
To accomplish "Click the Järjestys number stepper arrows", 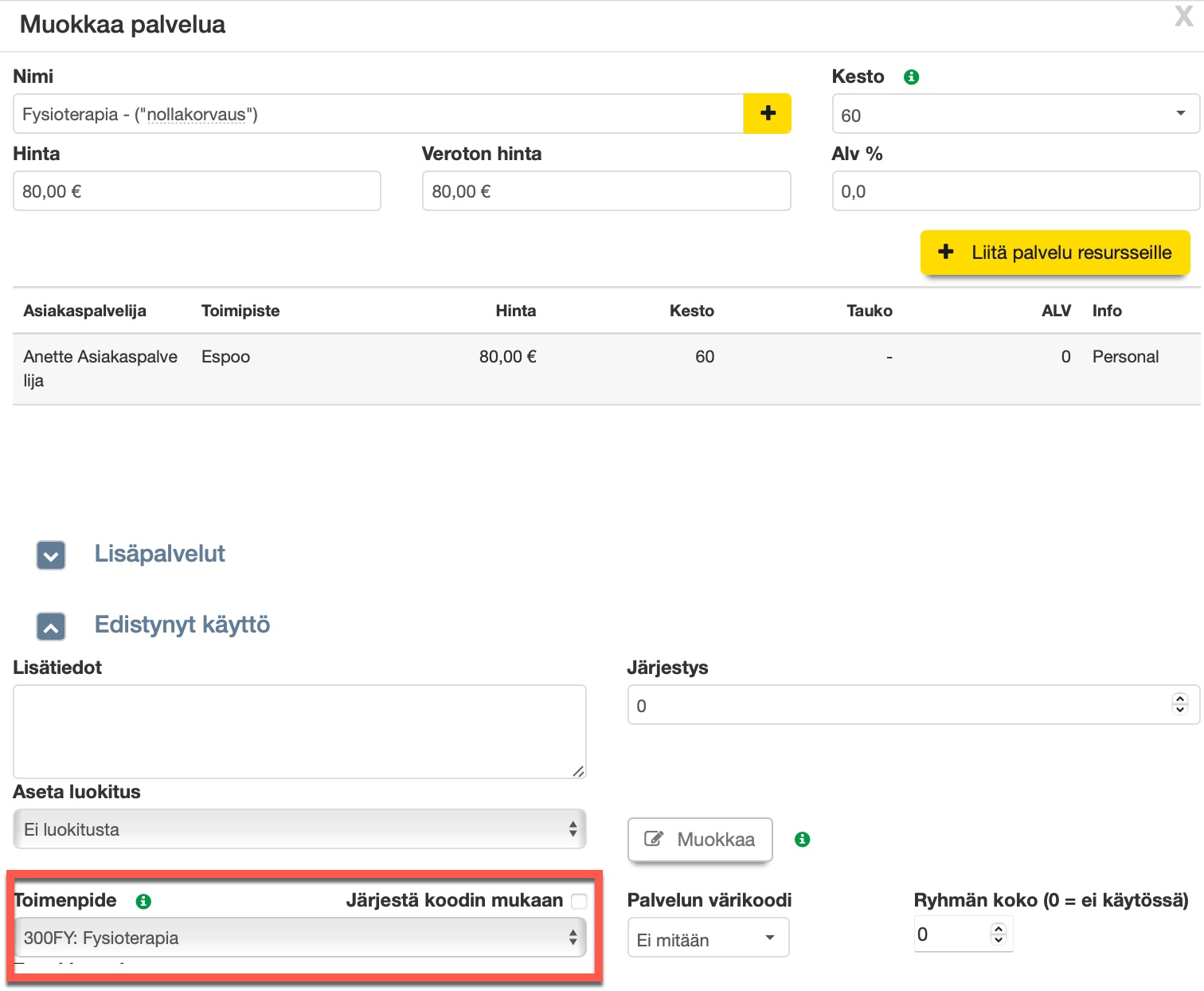I will [x=1179, y=704].
